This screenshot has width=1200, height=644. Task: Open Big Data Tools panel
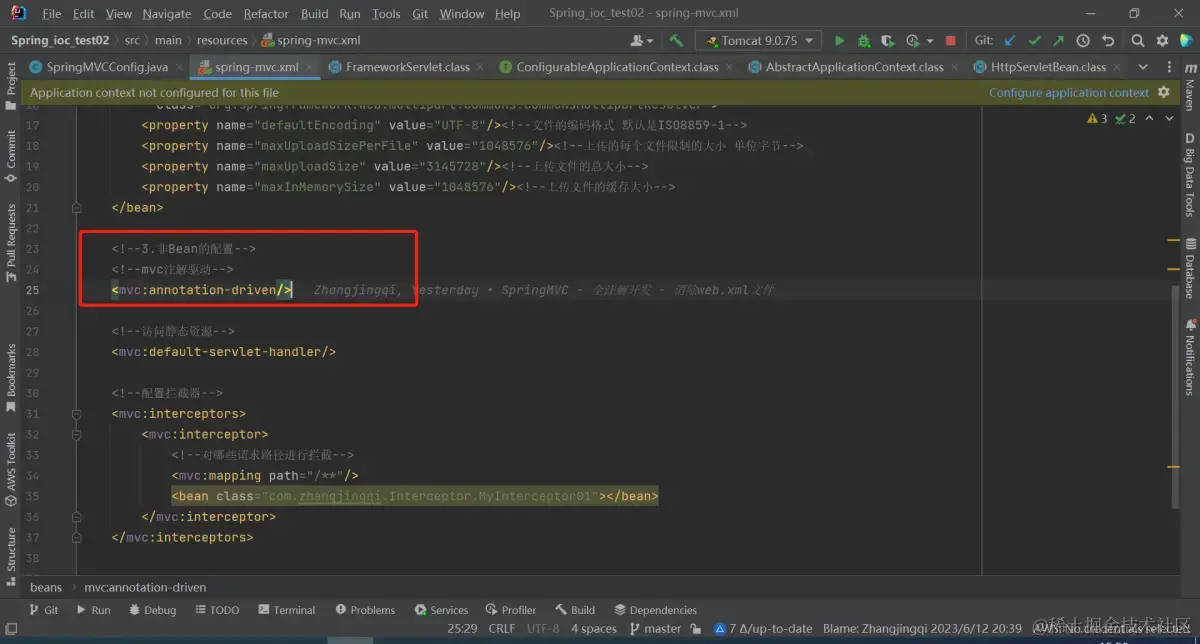(x=1189, y=175)
